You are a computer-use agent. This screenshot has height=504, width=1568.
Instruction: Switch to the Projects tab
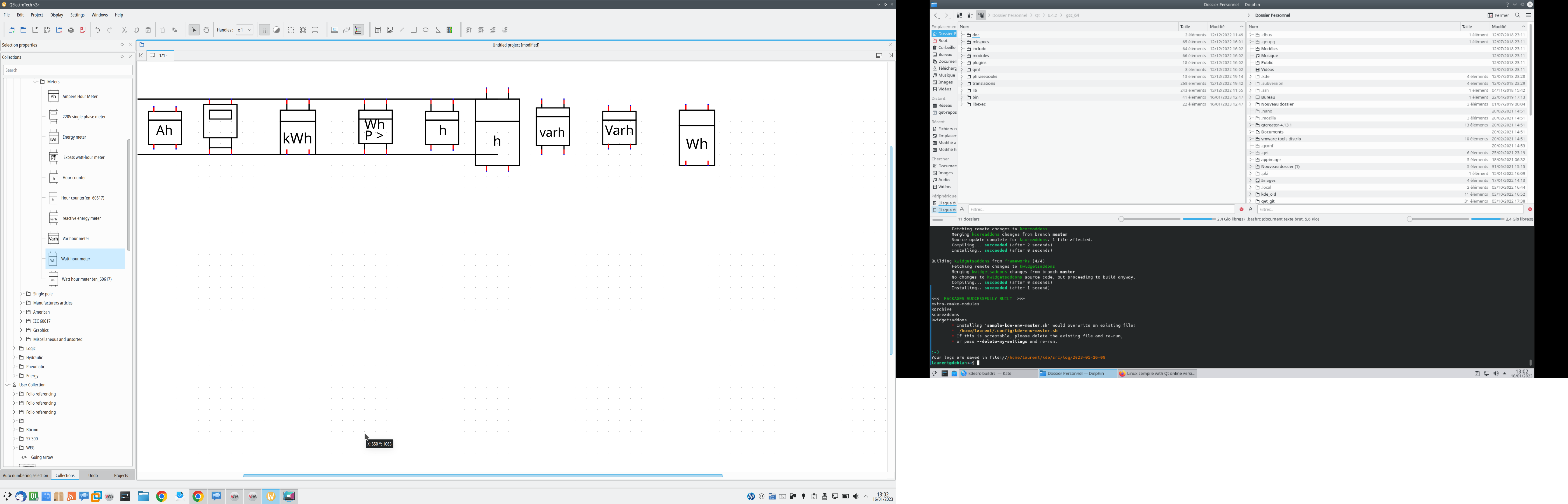tap(121, 475)
